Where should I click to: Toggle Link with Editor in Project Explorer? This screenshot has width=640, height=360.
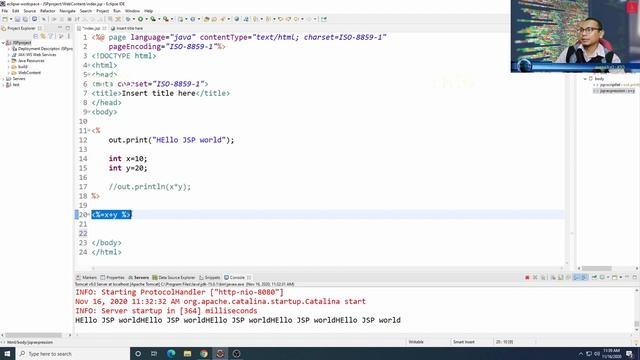[43, 36]
